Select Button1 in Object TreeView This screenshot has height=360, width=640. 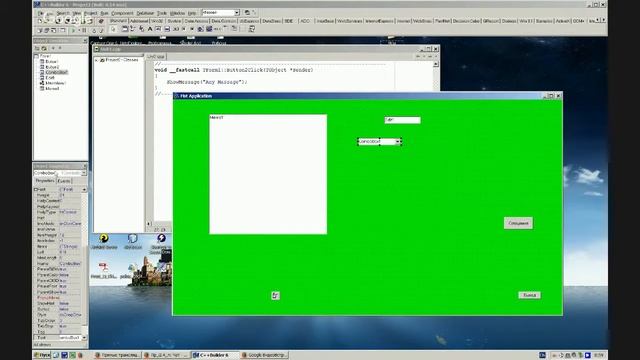[x=52, y=61]
